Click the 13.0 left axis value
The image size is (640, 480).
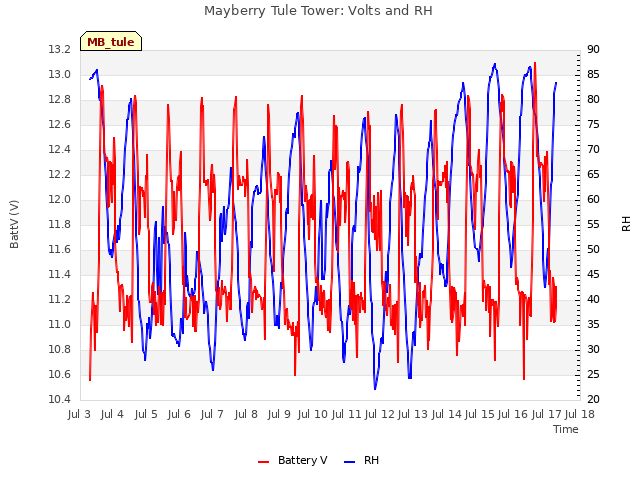pos(59,74)
